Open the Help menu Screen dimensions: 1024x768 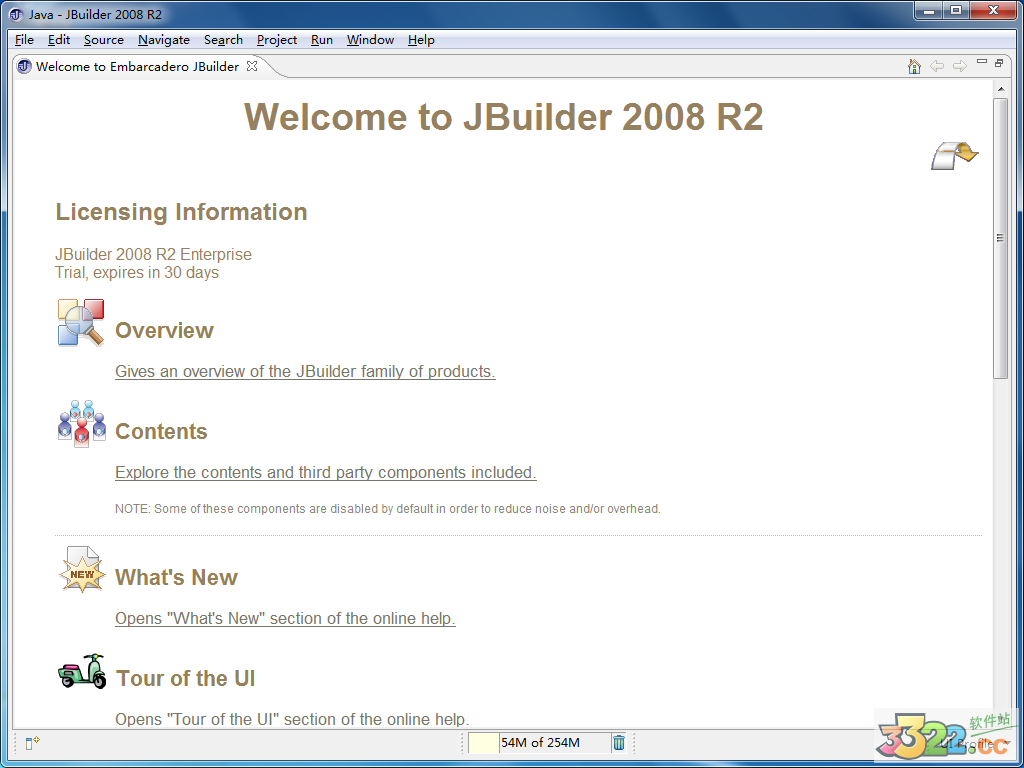click(x=421, y=40)
